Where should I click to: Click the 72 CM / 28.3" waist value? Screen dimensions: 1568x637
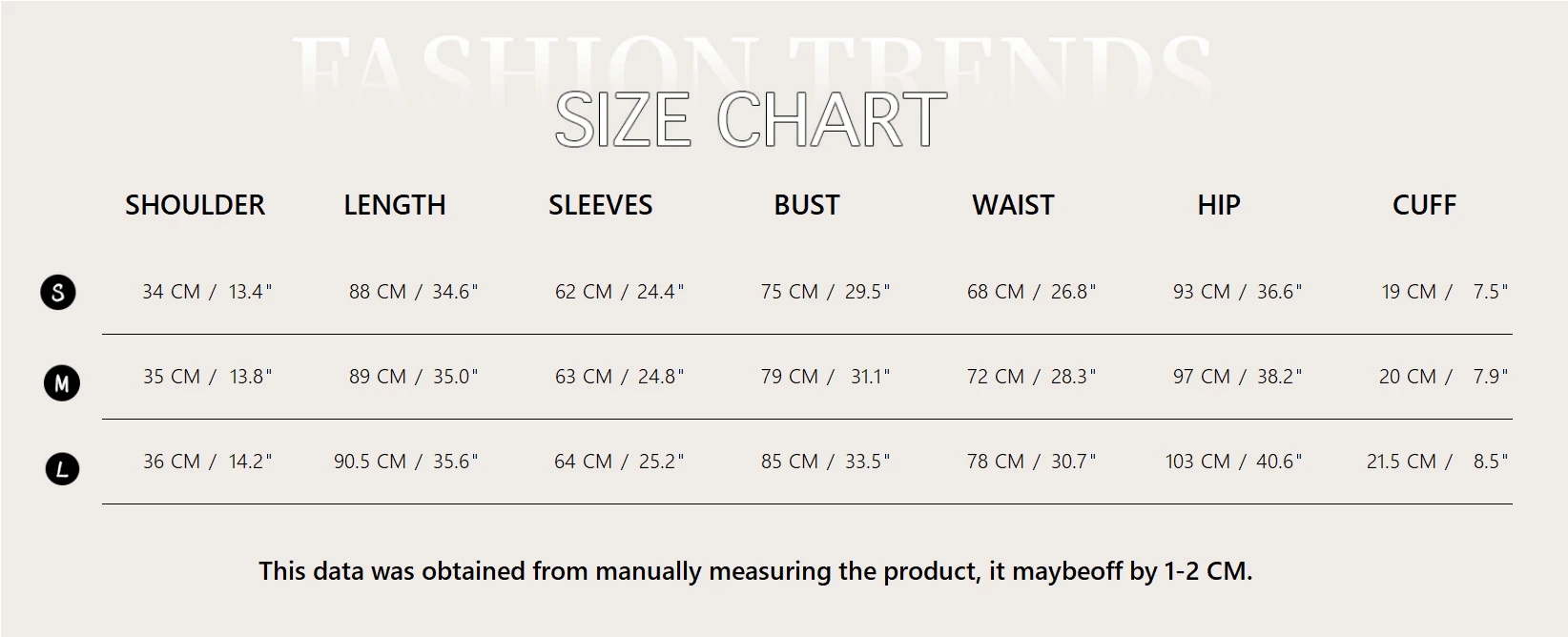[1031, 377]
